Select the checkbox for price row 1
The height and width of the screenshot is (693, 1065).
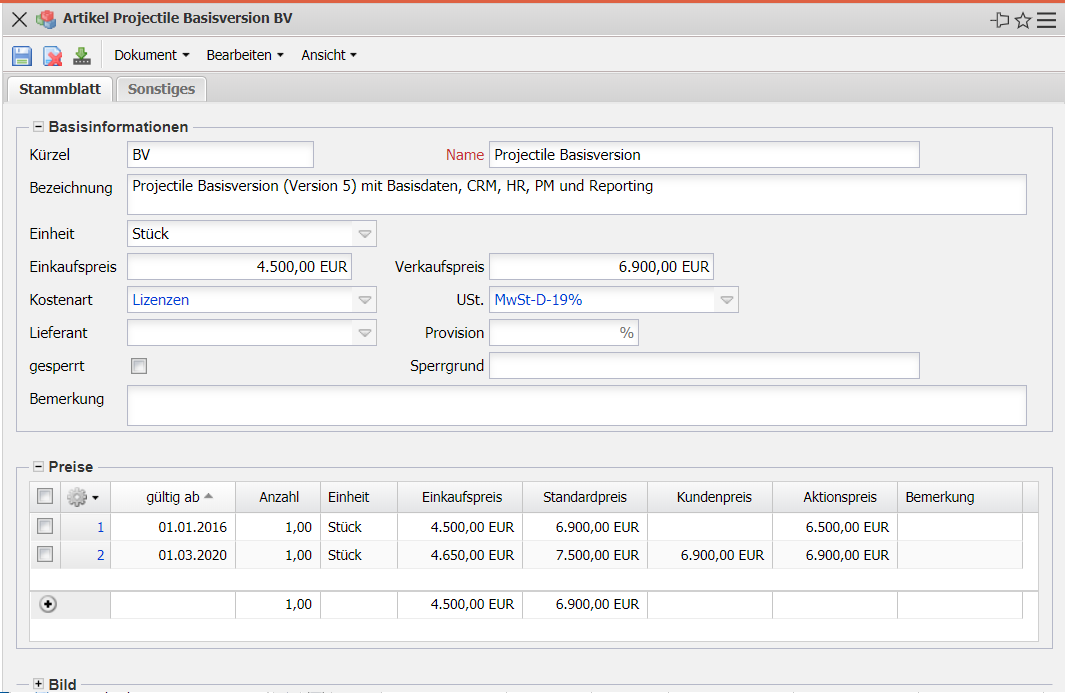point(45,527)
